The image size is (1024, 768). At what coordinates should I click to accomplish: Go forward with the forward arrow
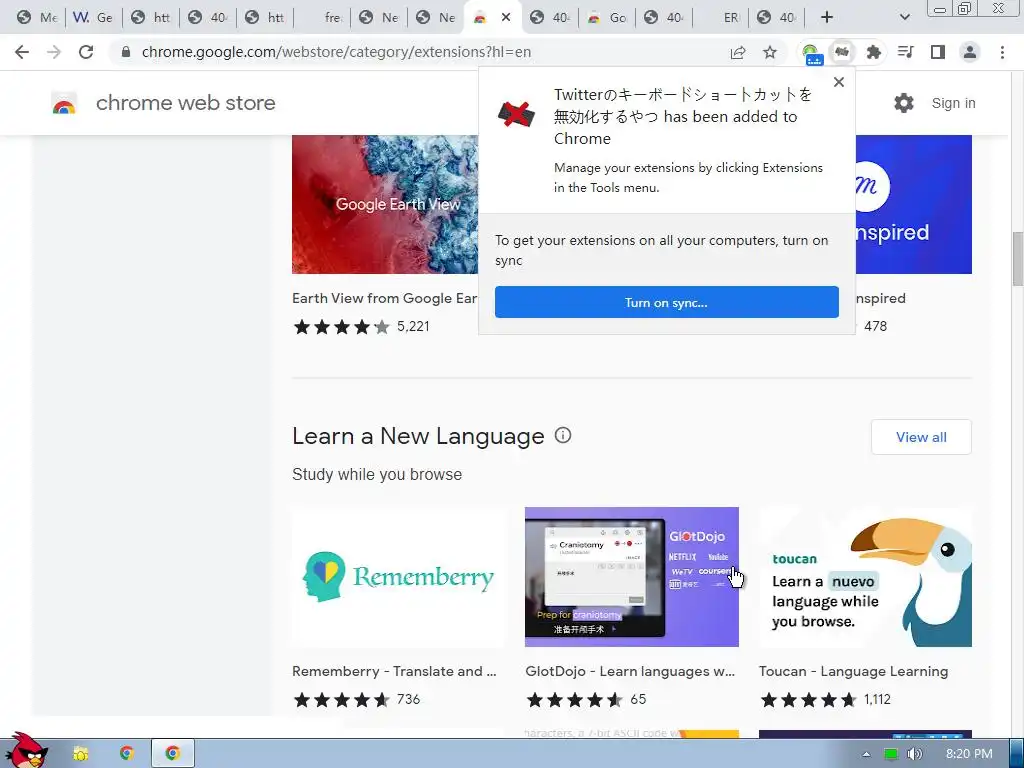click(54, 52)
